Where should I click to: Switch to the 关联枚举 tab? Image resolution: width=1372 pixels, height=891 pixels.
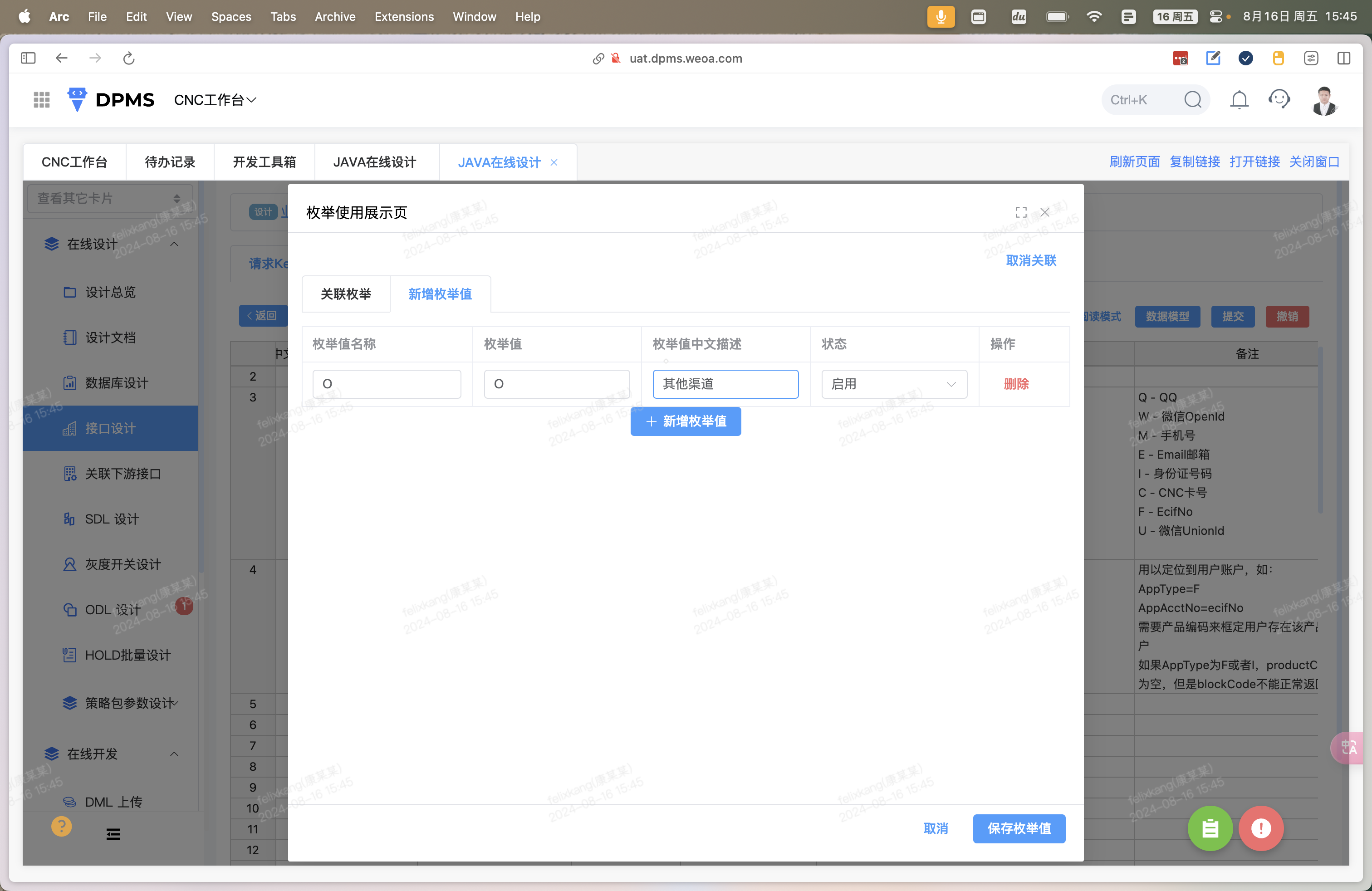point(346,294)
